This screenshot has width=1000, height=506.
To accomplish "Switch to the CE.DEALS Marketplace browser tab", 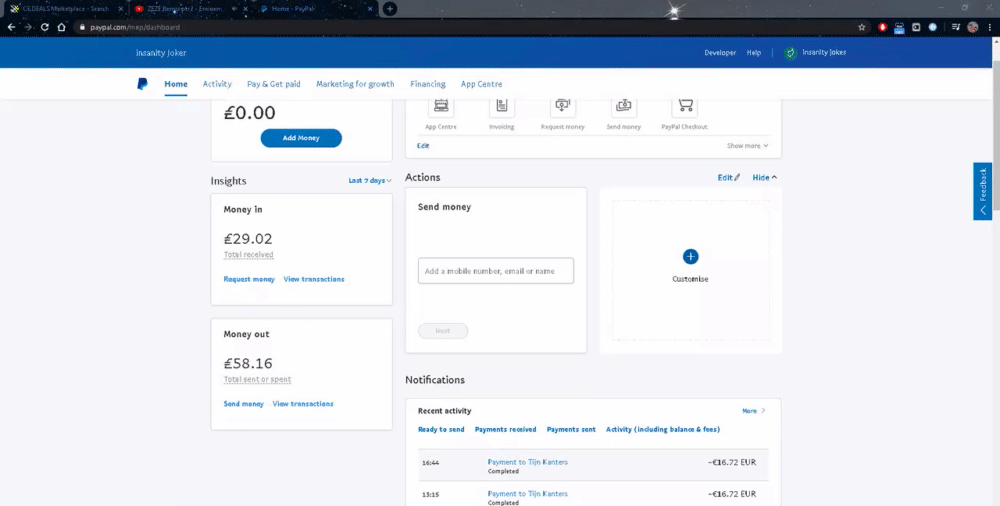I will point(64,9).
